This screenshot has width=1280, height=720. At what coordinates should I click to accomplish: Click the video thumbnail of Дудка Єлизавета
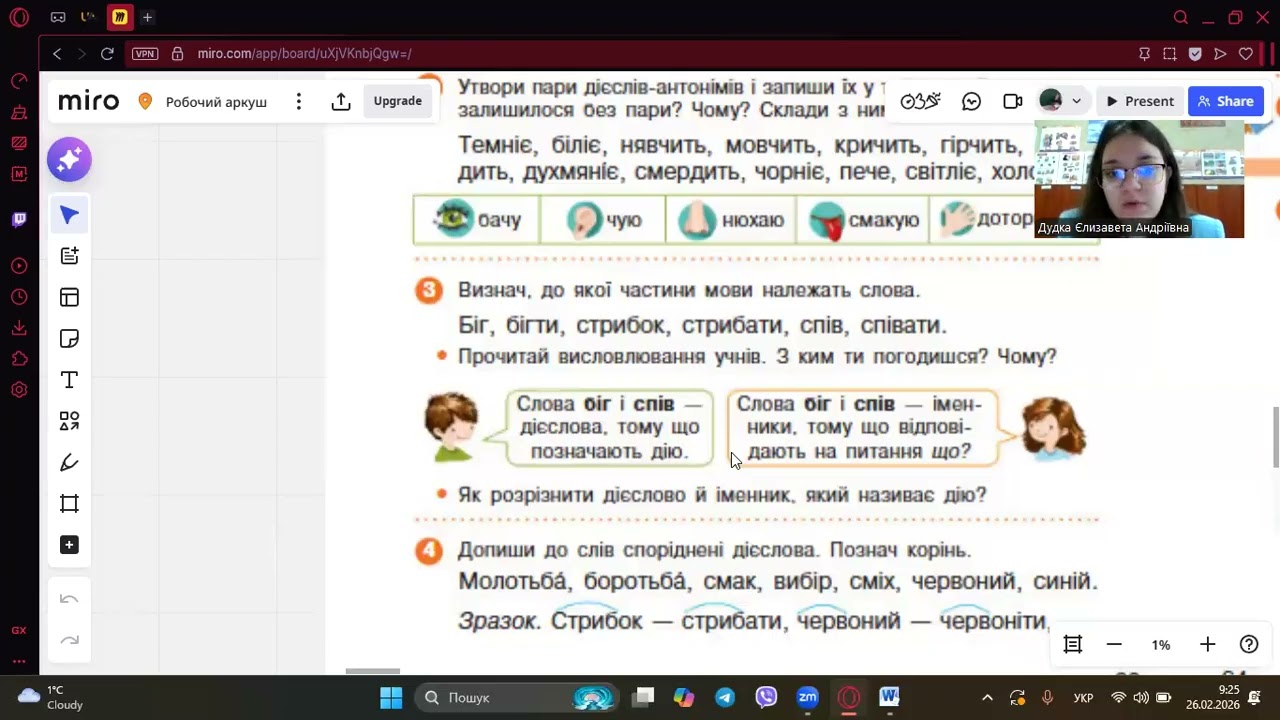[1139, 179]
